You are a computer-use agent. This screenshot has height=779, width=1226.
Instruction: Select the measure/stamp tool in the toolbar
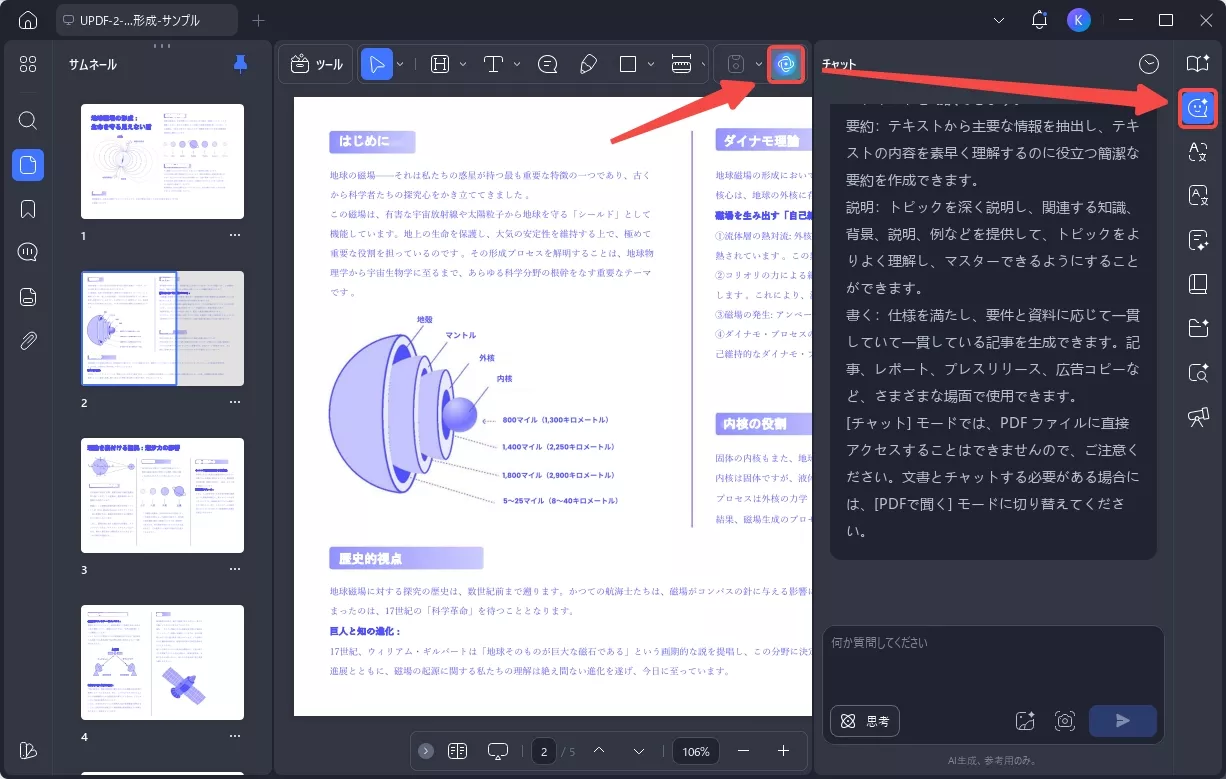[683, 63]
